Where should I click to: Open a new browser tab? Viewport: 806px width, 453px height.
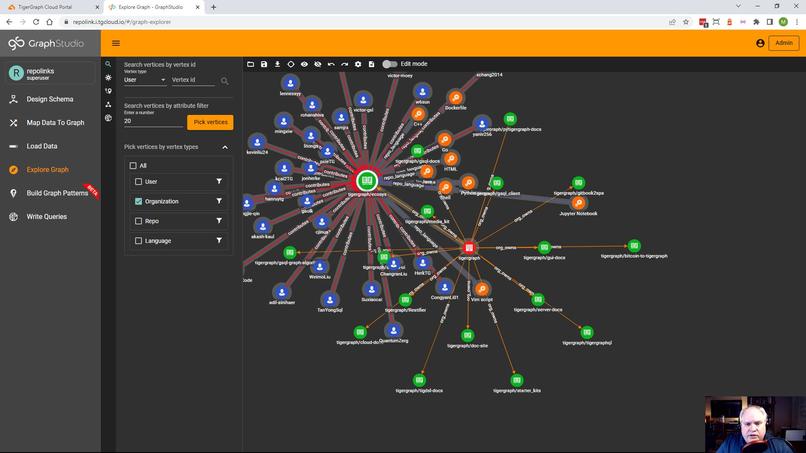point(213,7)
